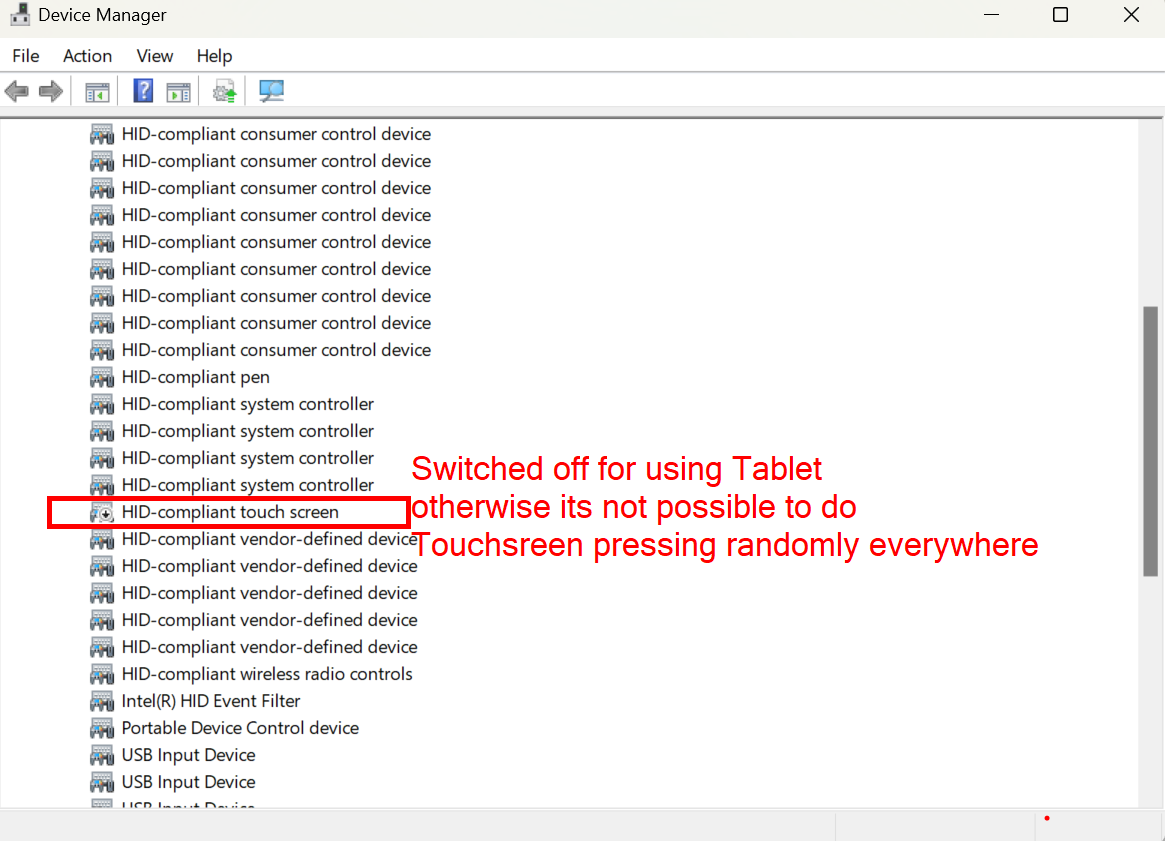Click Scan for hardware changes icon
This screenshot has height=841, width=1165.
click(x=271, y=92)
